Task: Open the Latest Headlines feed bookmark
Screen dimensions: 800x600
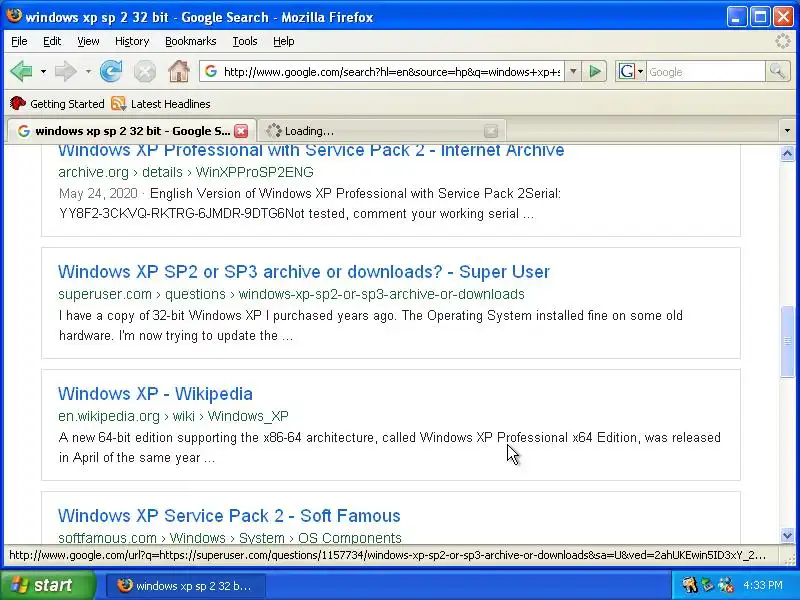Action: point(161,104)
